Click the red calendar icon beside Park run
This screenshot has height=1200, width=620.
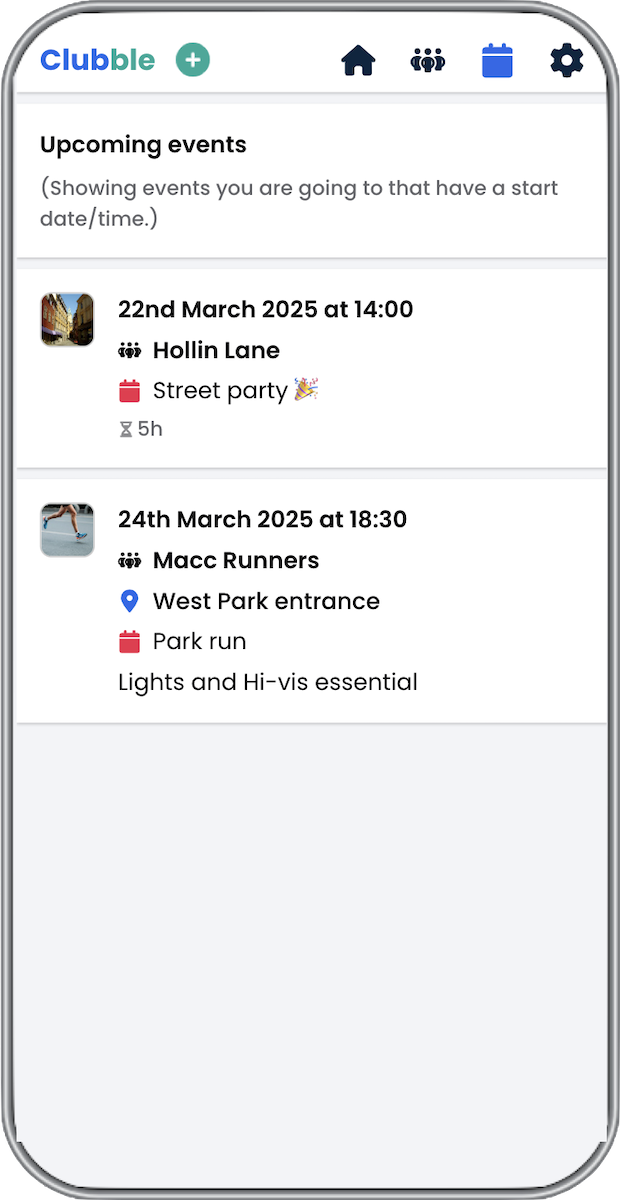pyautogui.click(x=129, y=642)
